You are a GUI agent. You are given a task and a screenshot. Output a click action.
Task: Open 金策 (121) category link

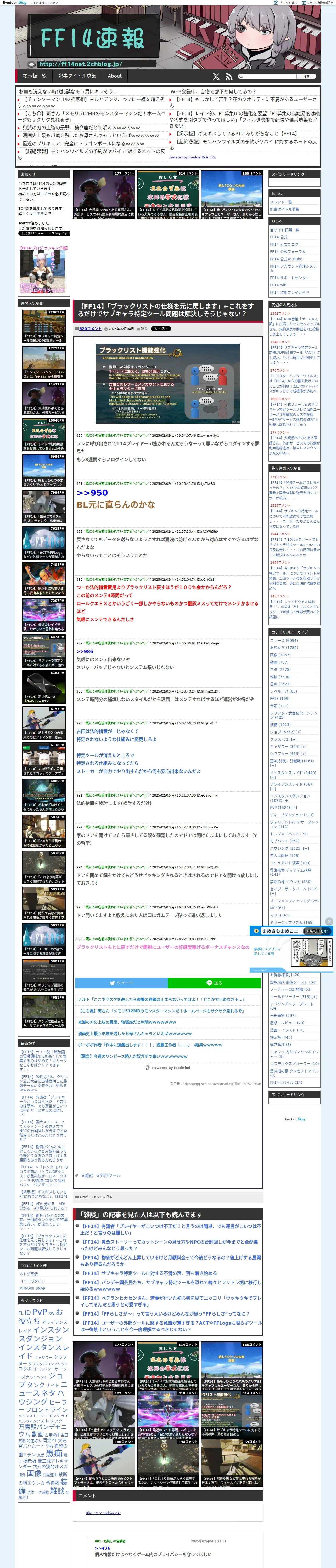point(279,706)
